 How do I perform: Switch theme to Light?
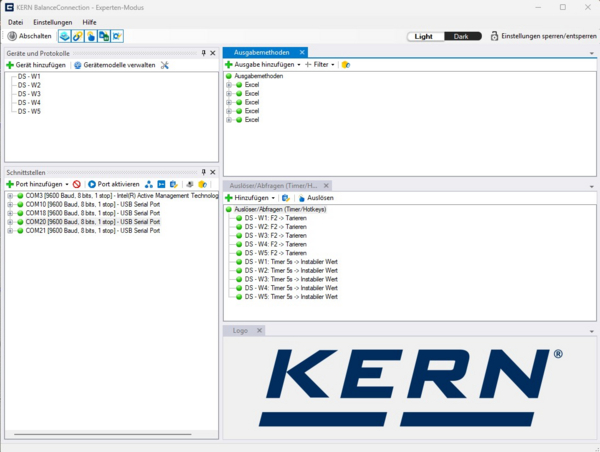pos(425,36)
